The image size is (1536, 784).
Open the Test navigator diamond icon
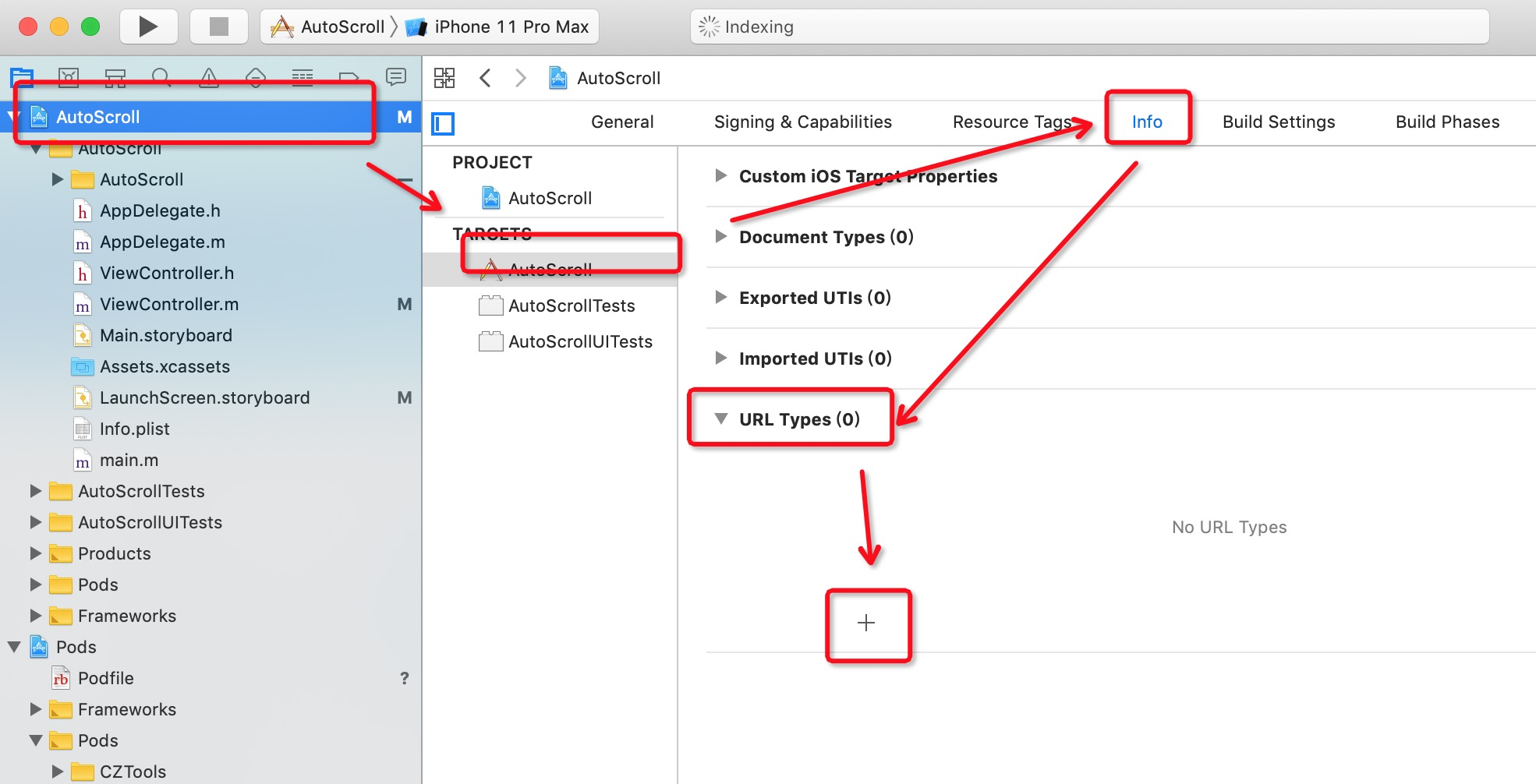256,77
